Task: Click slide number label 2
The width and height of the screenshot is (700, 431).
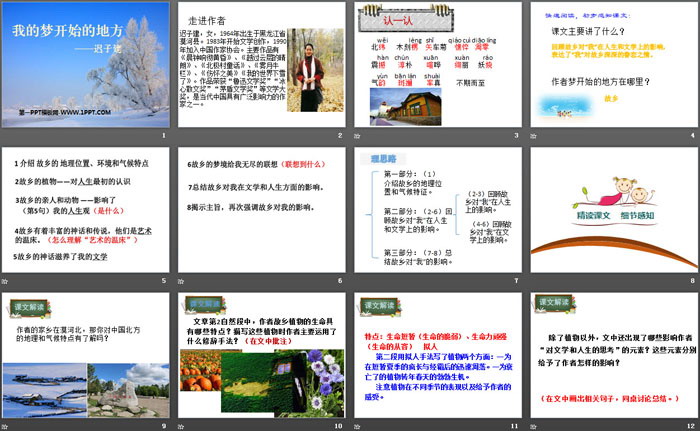Action: point(340,135)
